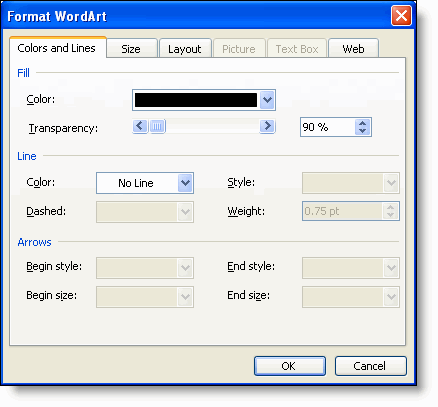Open the End size dropdown
This screenshot has width=438, height=407.
(x=391, y=296)
